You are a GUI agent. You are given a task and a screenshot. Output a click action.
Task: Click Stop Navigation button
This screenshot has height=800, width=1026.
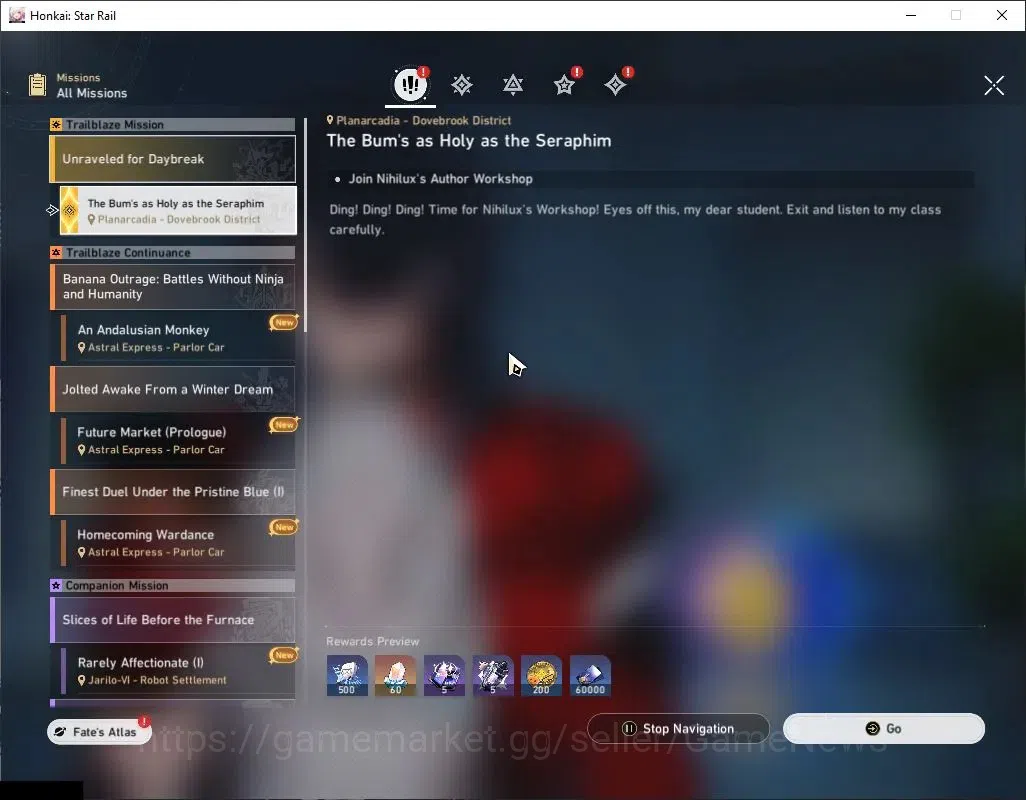[679, 729]
